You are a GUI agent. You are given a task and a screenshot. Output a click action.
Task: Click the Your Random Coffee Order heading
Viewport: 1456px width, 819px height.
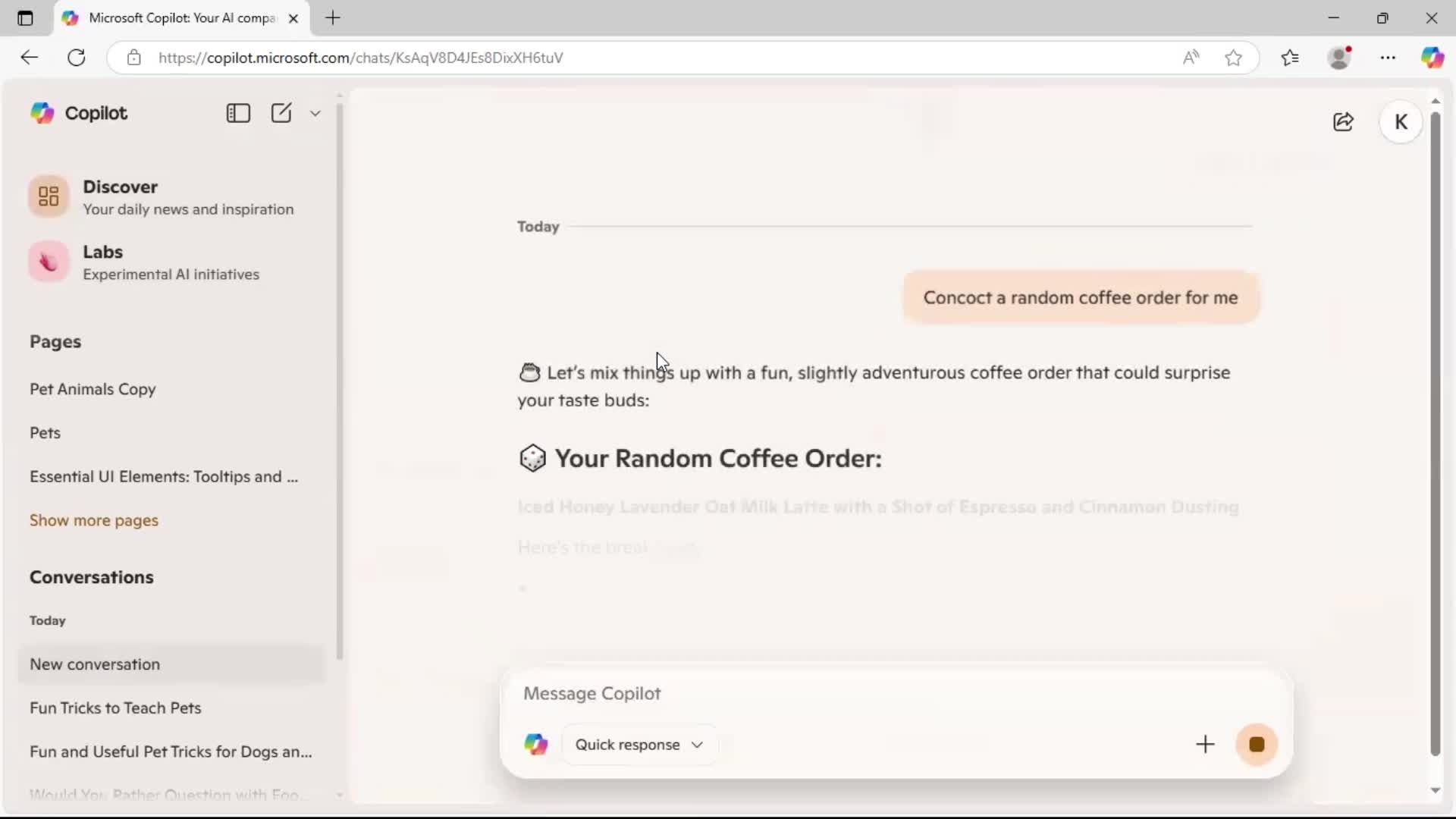(x=717, y=459)
